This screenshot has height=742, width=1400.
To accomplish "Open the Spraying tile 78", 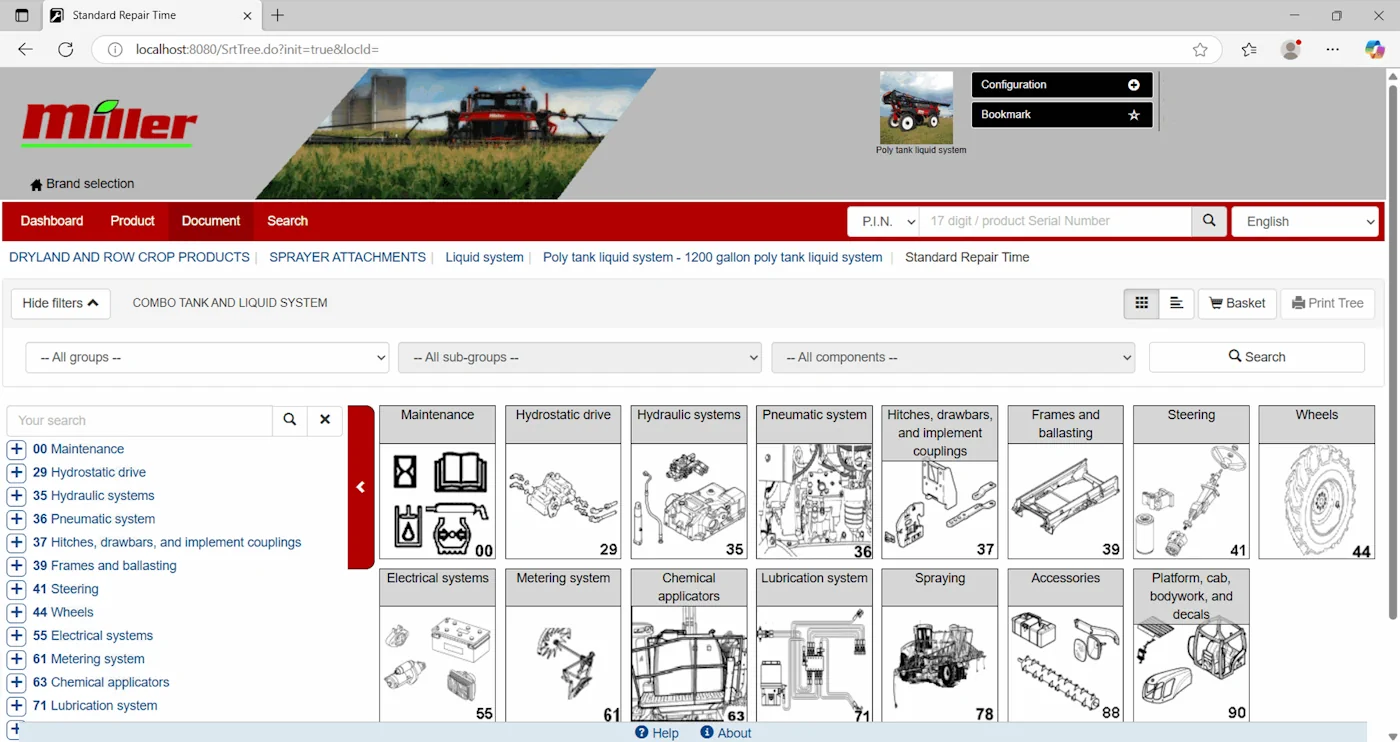I will coord(940,645).
